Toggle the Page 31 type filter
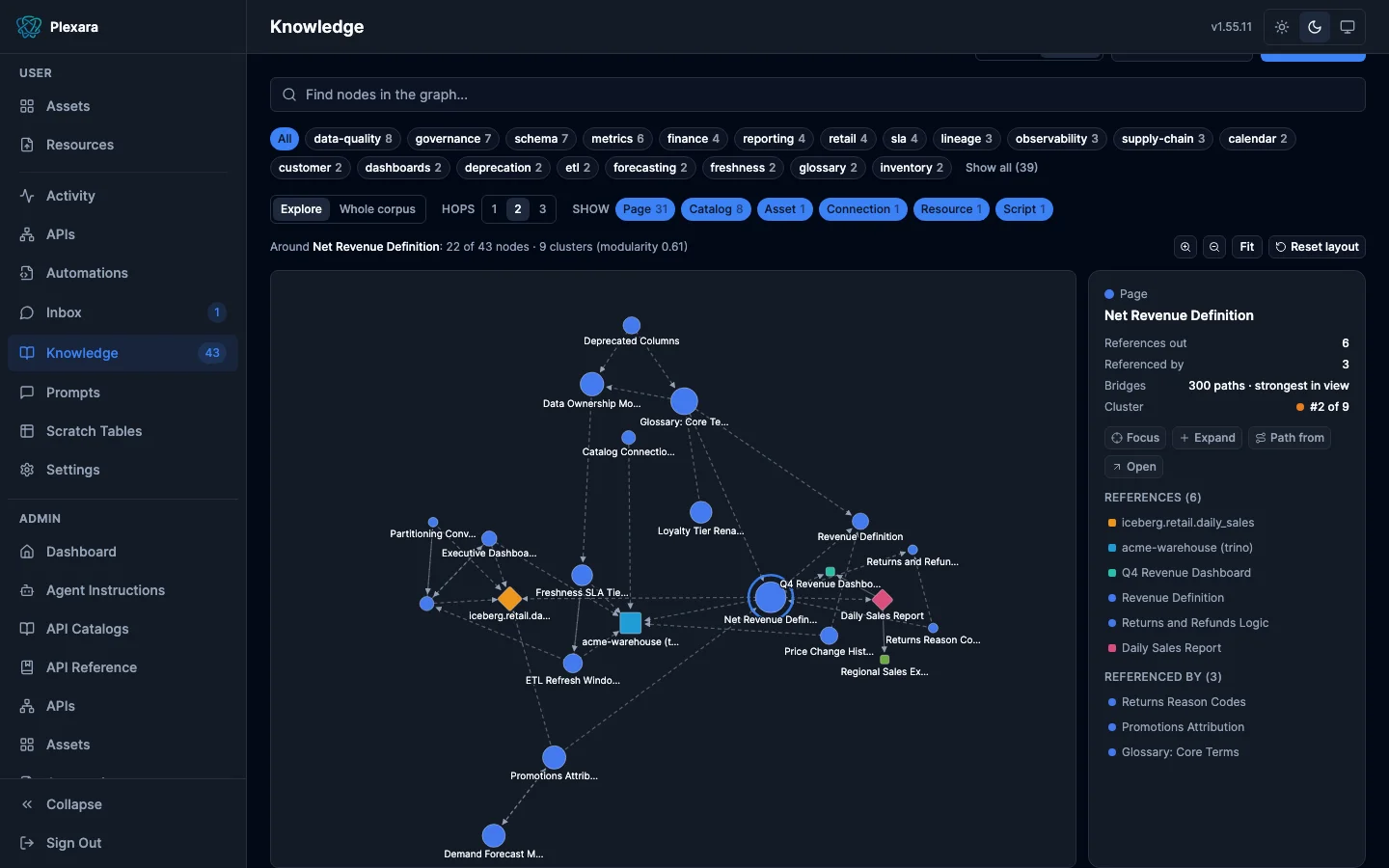 coord(645,209)
